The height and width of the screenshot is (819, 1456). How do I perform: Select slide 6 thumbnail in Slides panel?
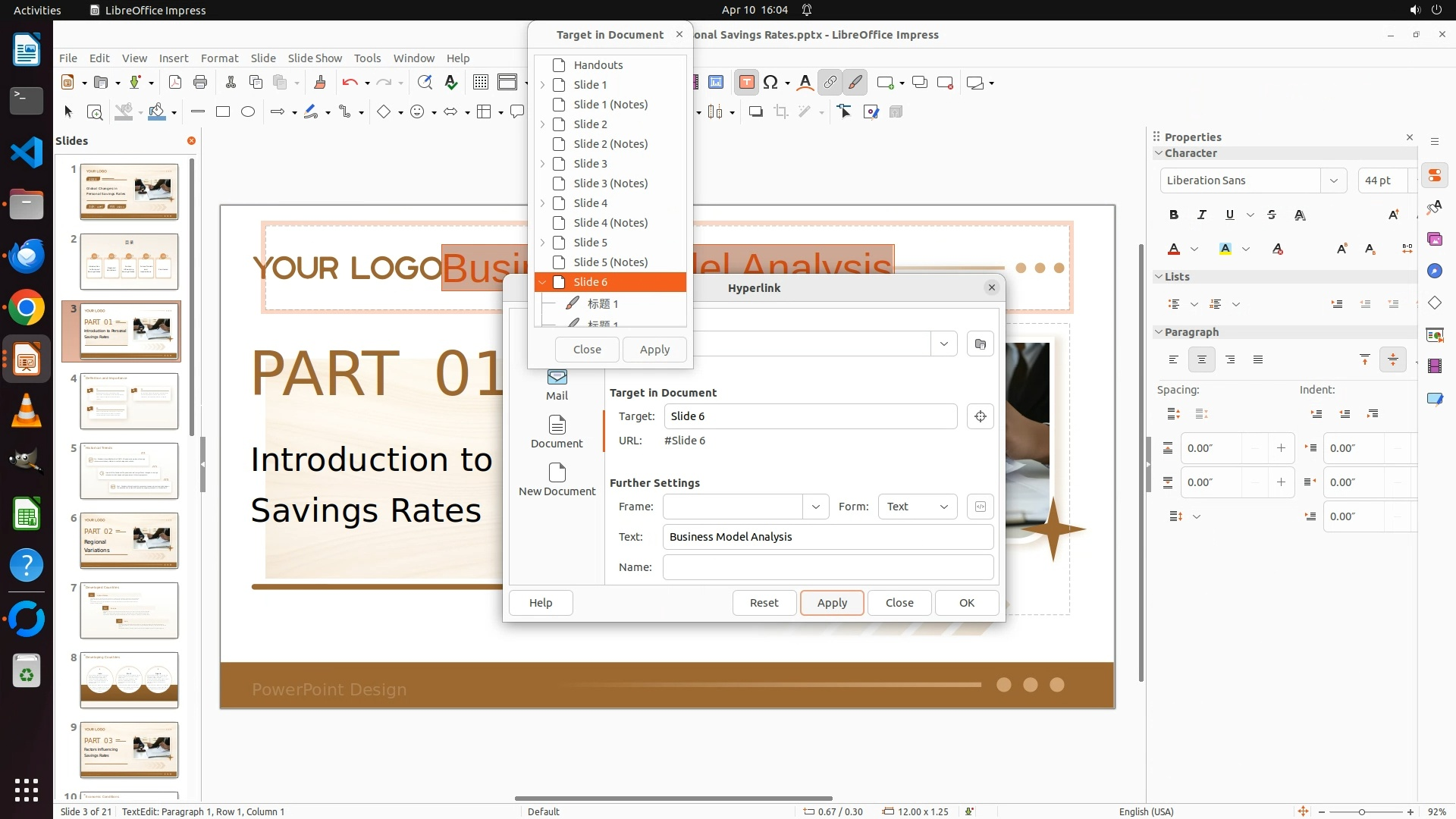tap(129, 541)
